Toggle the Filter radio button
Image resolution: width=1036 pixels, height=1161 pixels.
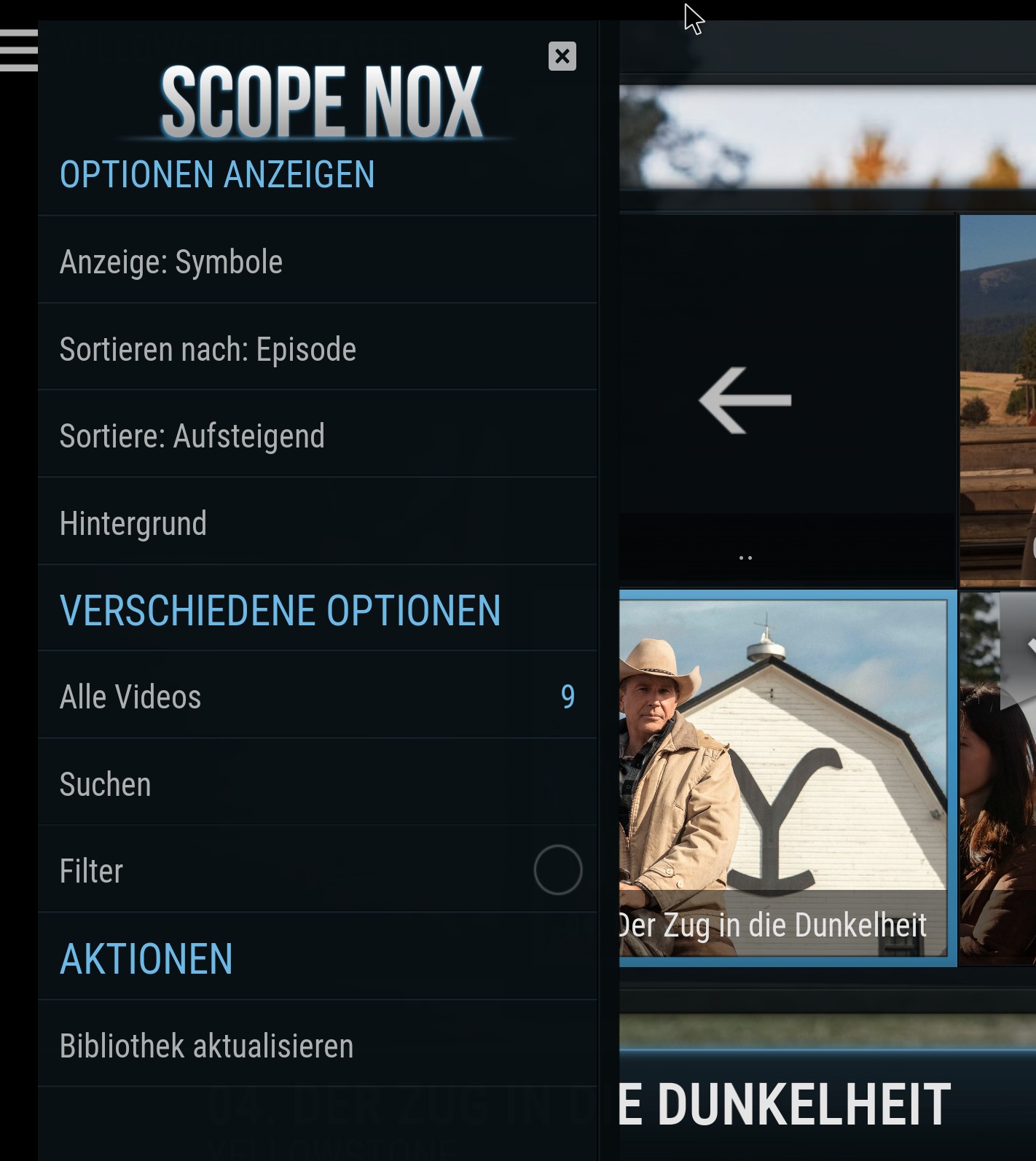(x=557, y=869)
